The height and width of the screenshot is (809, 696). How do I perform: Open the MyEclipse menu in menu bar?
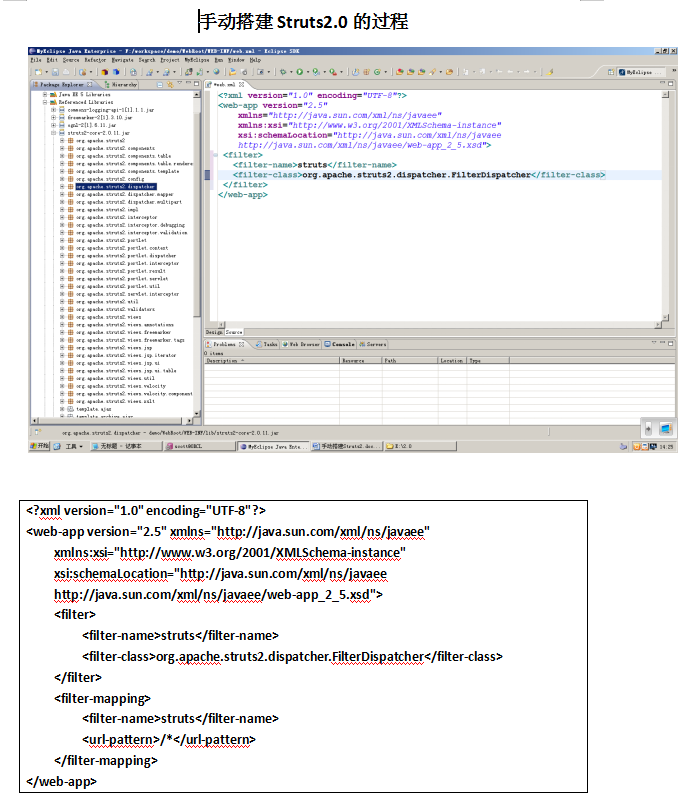click(x=195, y=60)
